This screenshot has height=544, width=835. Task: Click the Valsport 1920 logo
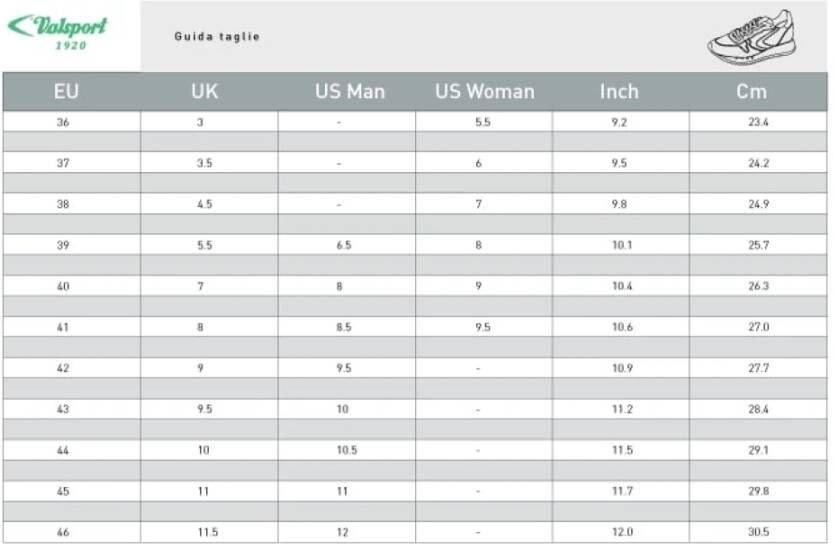point(58,32)
